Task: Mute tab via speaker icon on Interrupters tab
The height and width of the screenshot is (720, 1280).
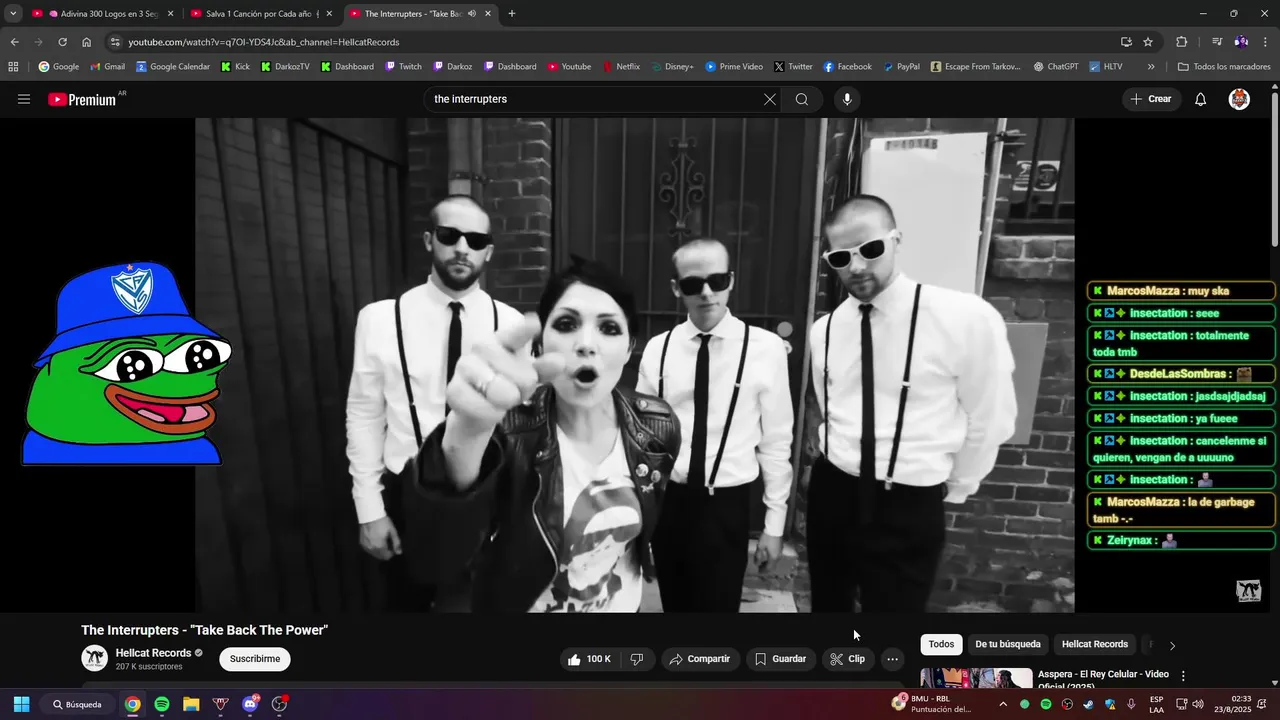Action: tap(471, 14)
